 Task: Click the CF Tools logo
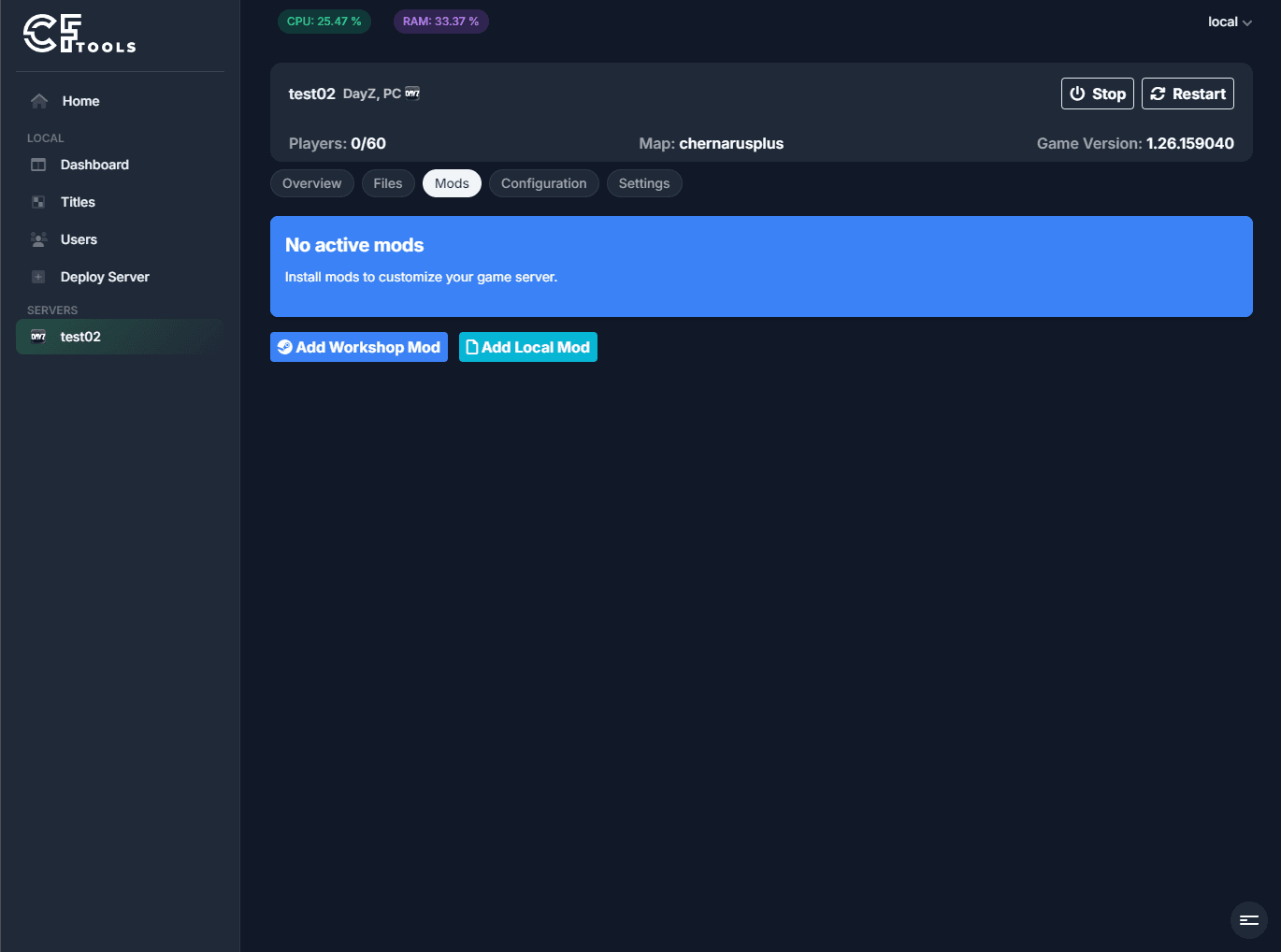point(79,34)
